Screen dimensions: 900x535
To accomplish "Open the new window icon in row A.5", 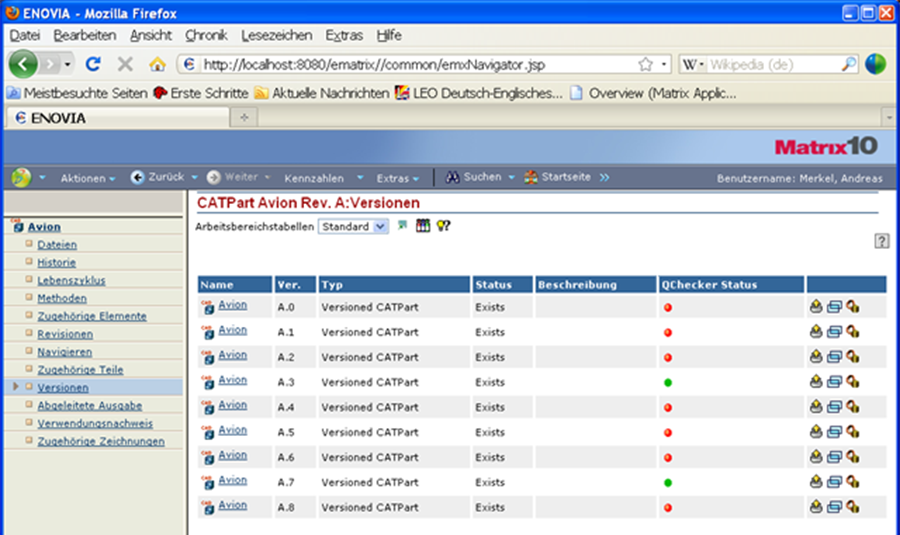I will coord(834,432).
